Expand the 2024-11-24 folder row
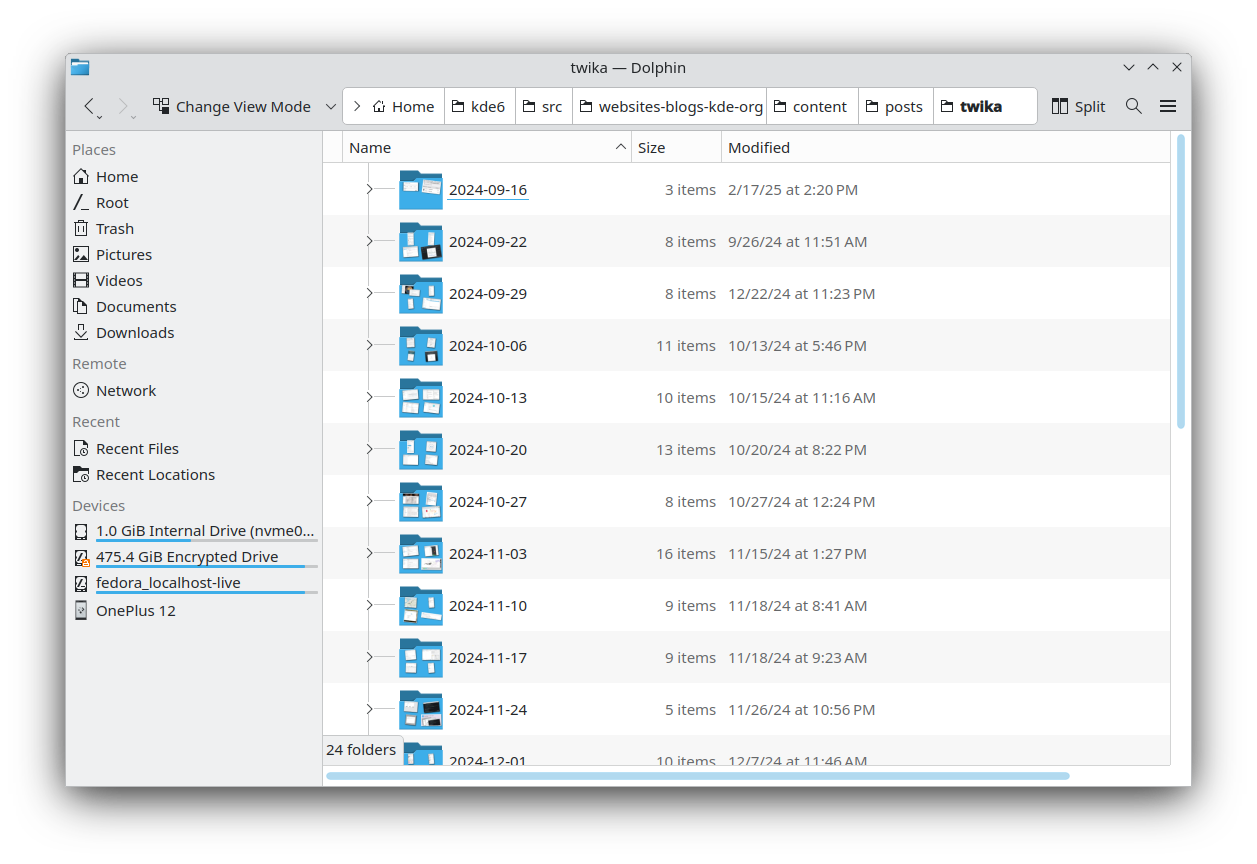 click(369, 710)
